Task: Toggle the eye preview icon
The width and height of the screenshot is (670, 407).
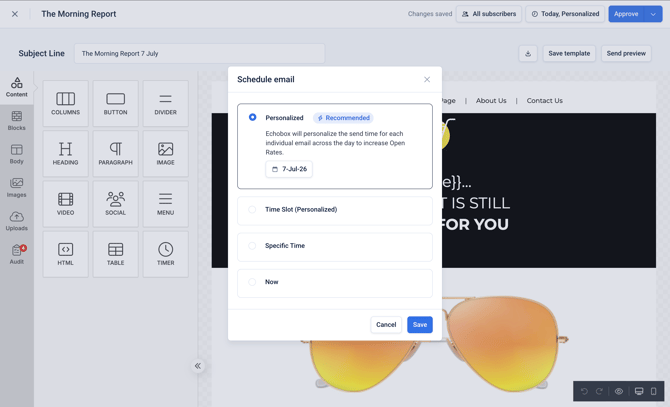Action: point(619,391)
